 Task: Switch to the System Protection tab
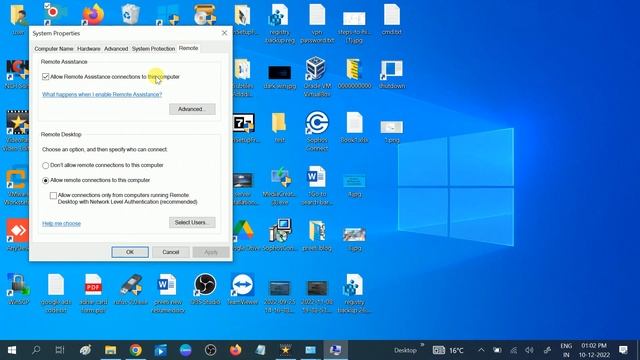tap(153, 49)
